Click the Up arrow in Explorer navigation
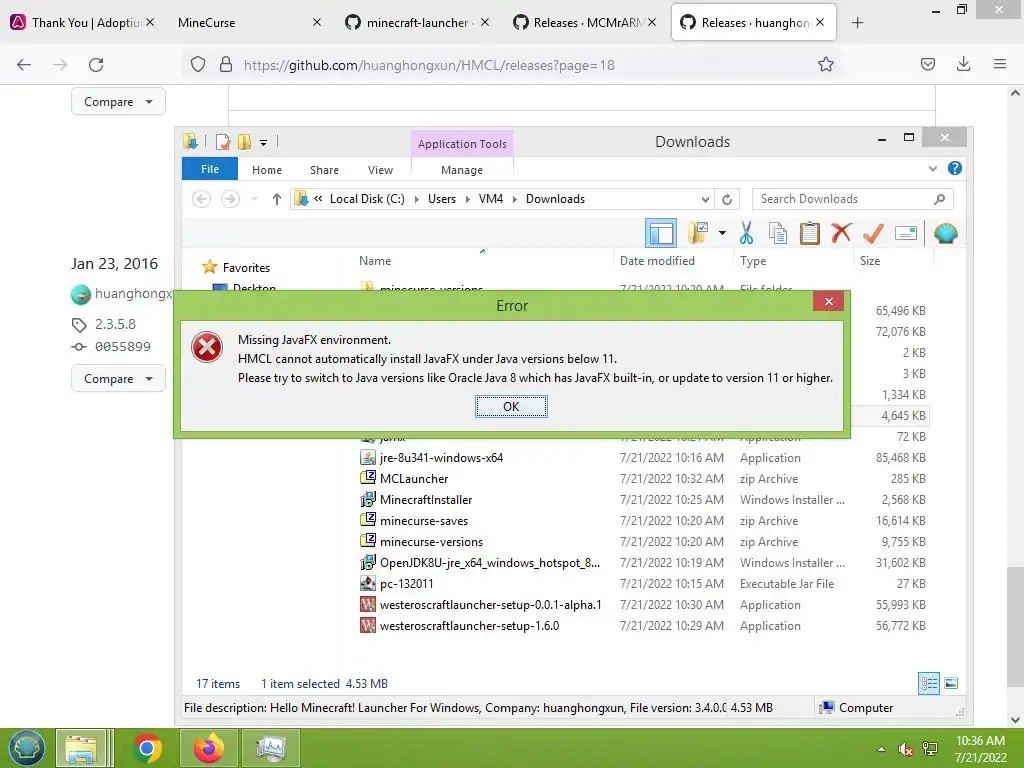The image size is (1024, 768). (276, 199)
